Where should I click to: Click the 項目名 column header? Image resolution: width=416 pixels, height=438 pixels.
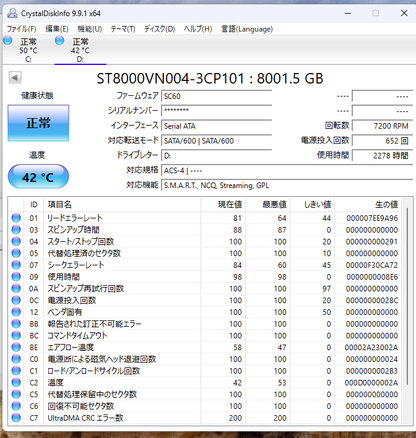click(x=122, y=204)
